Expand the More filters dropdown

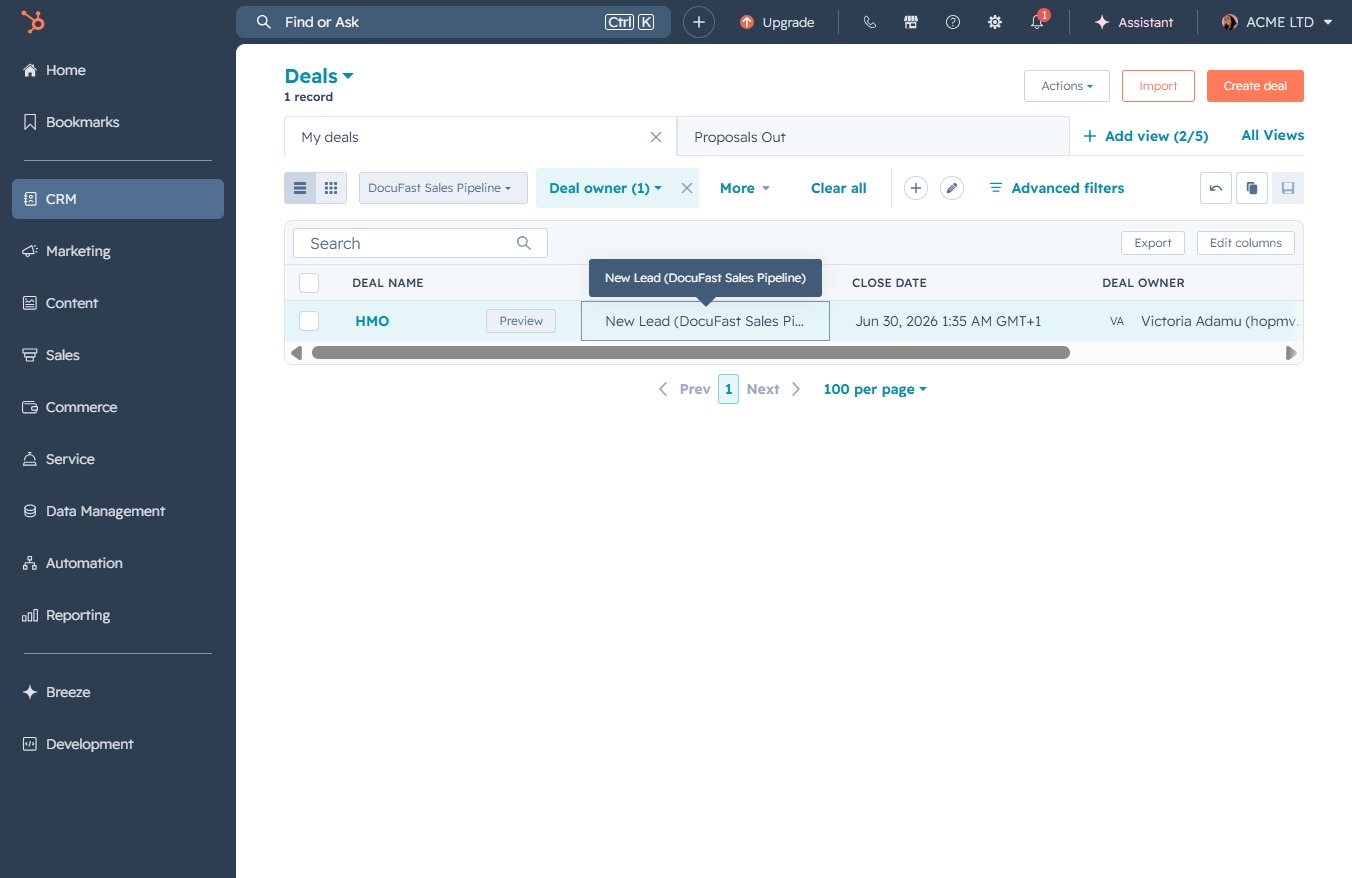(745, 188)
